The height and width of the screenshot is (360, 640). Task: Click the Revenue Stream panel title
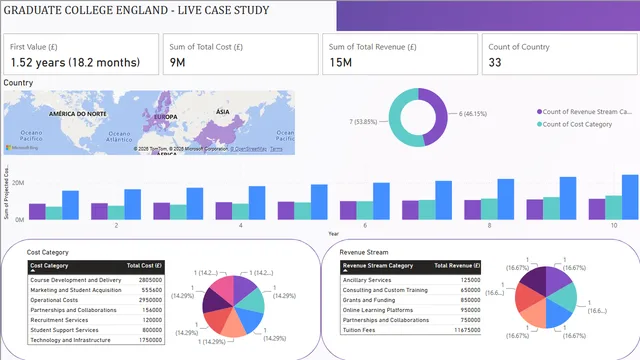364,252
